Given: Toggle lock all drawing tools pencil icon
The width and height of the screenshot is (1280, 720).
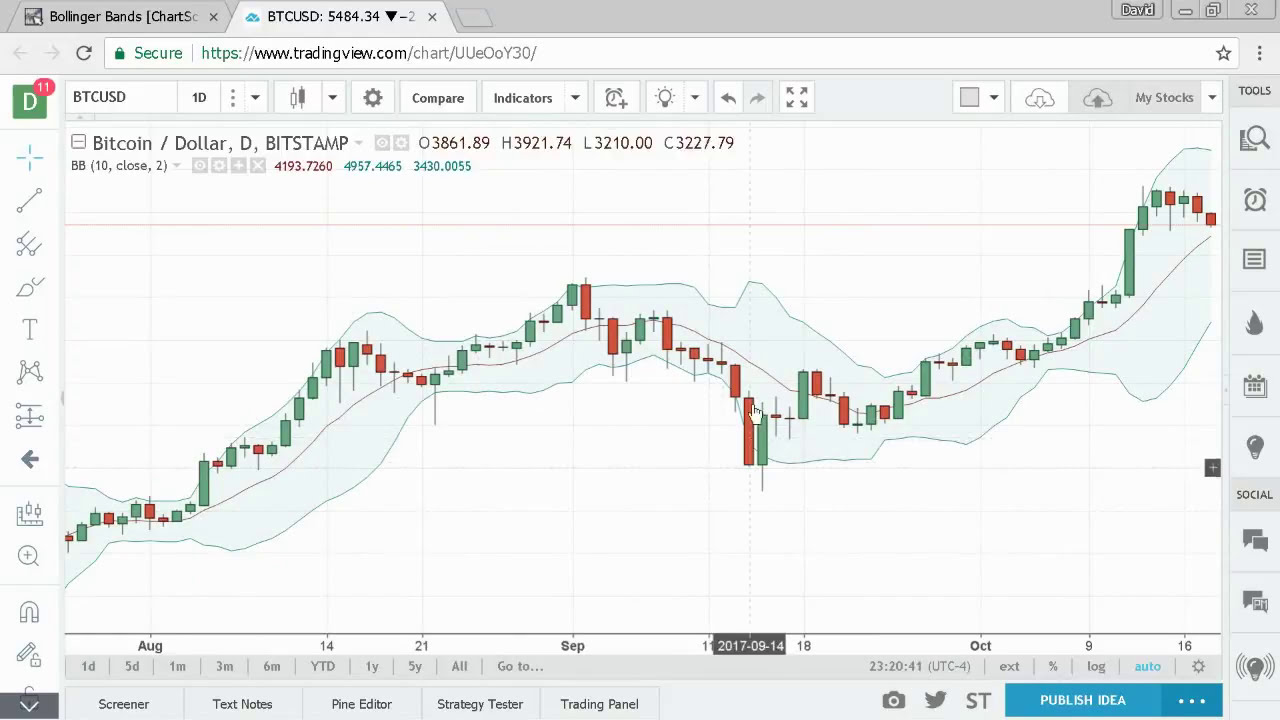Looking at the screenshot, I should click(29, 655).
